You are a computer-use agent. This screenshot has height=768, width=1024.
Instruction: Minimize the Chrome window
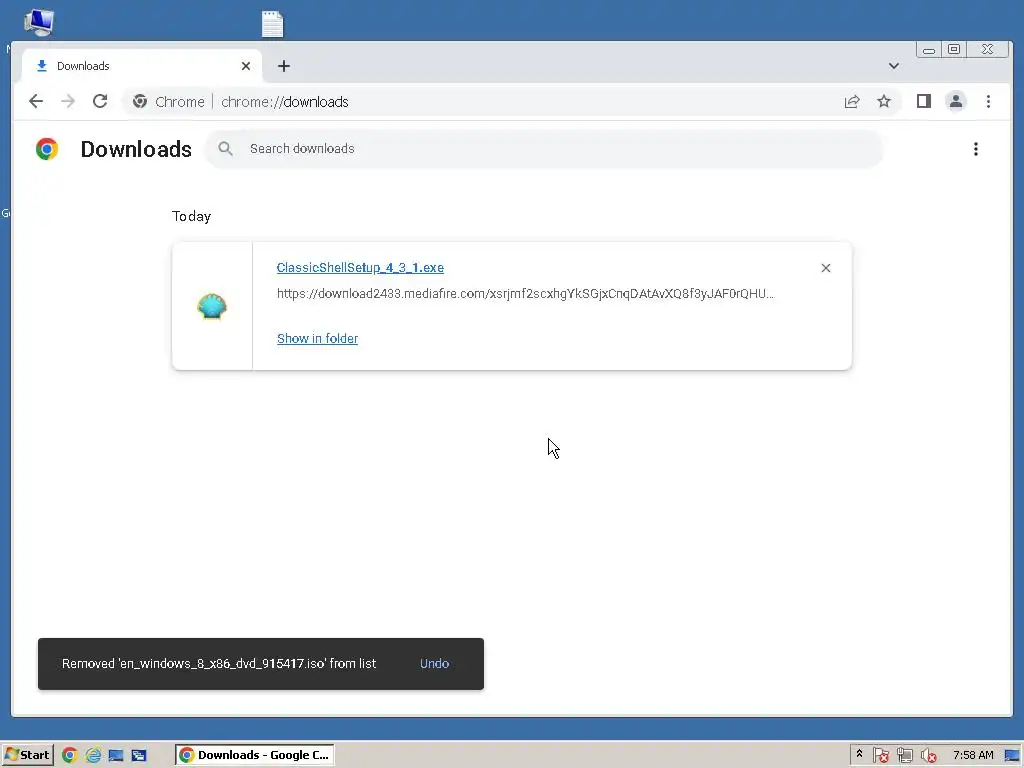[x=929, y=50]
